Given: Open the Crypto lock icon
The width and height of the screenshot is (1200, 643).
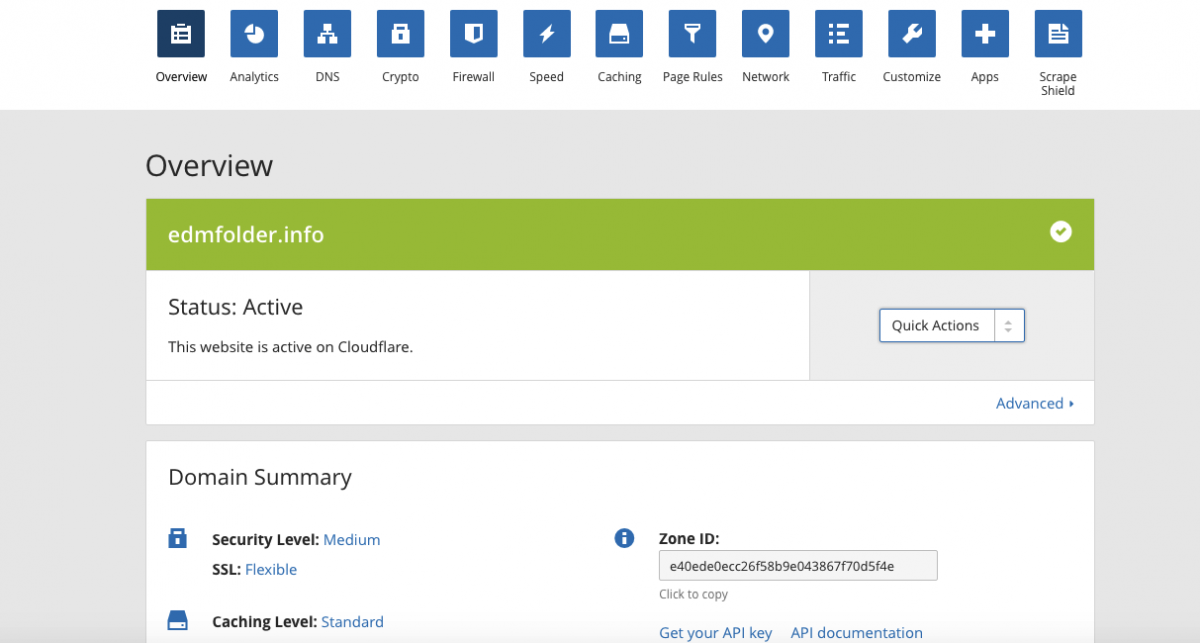Looking at the screenshot, I should 400,34.
